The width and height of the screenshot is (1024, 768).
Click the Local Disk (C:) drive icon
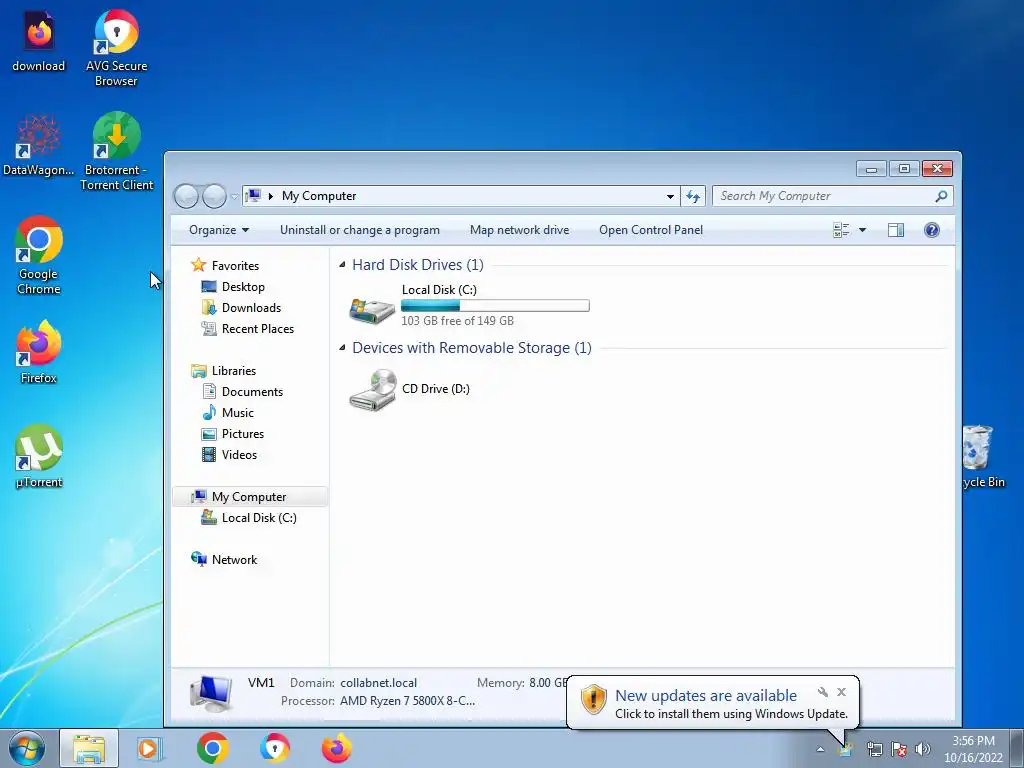pos(372,310)
